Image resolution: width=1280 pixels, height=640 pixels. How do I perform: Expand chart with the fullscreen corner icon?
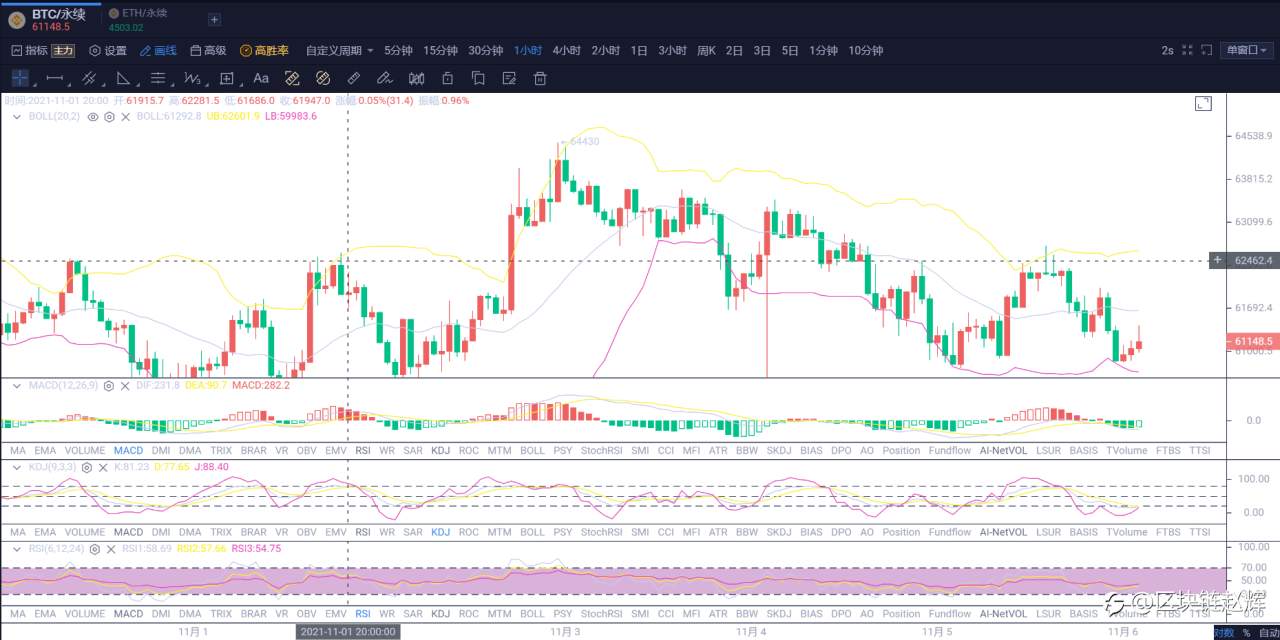[1203, 103]
